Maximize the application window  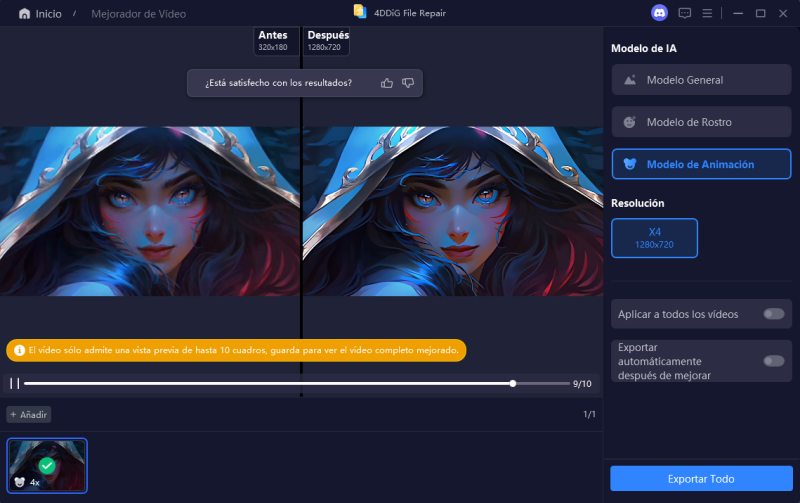click(760, 13)
